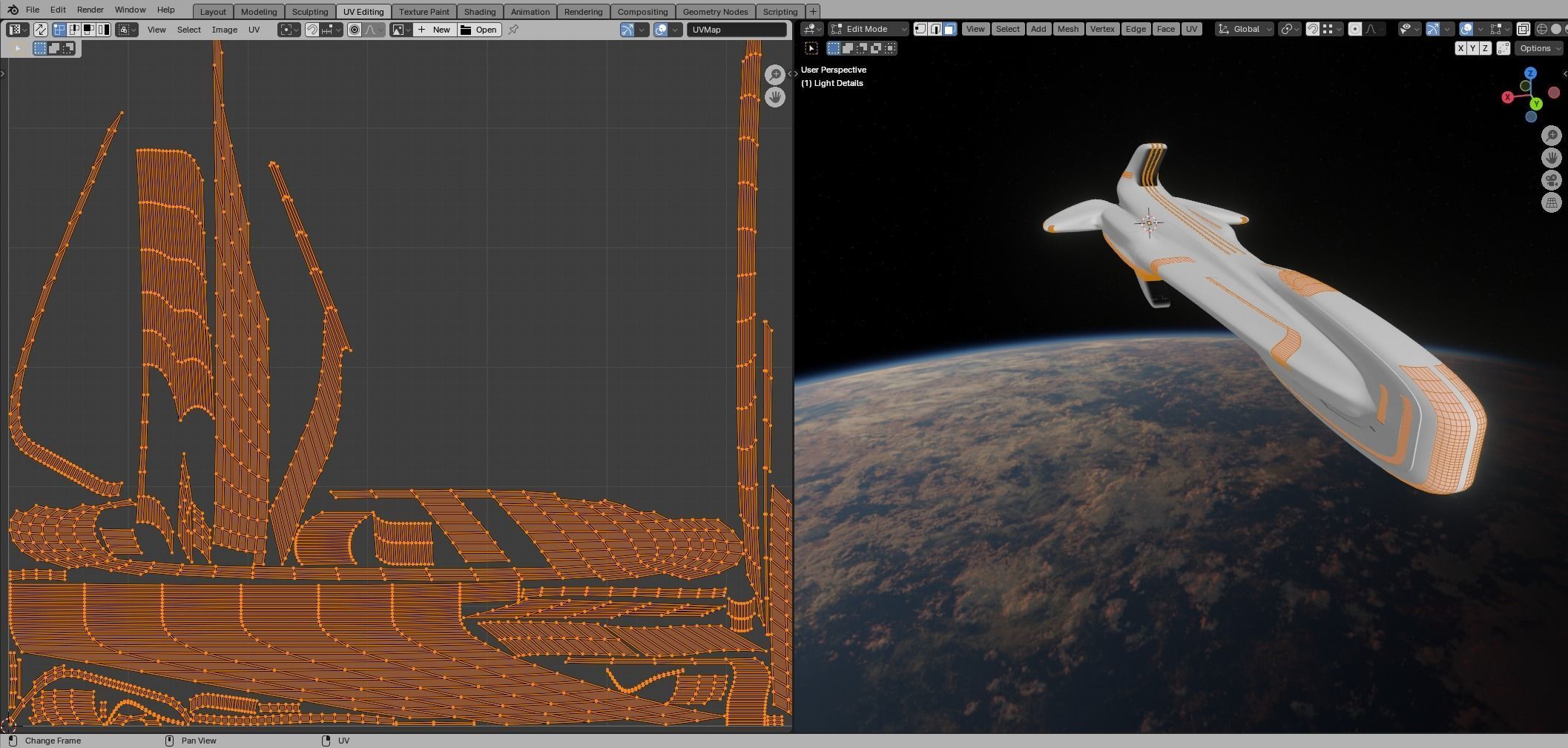Viewport: 1568px width, 748px height.
Task: Switch to the Texture Paint workspace tab
Action: coord(424,12)
